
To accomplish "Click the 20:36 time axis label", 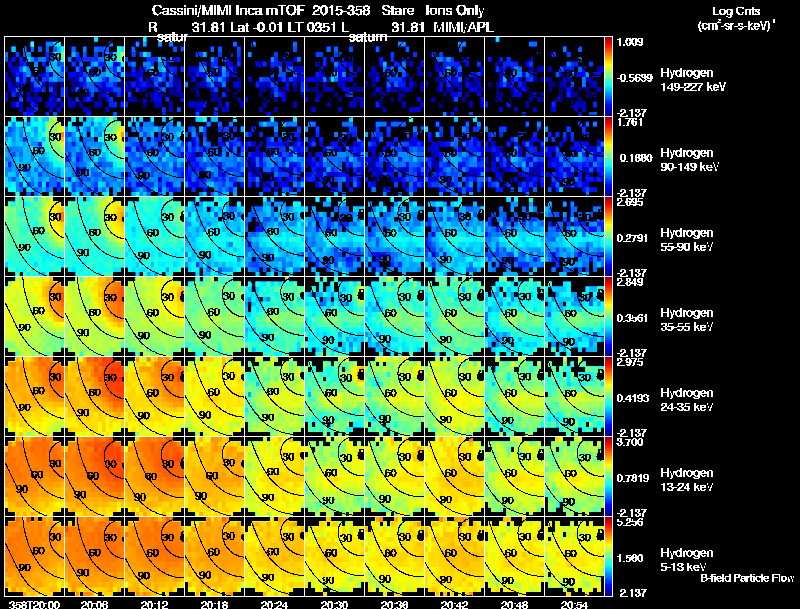I will pyautogui.click(x=394, y=605).
